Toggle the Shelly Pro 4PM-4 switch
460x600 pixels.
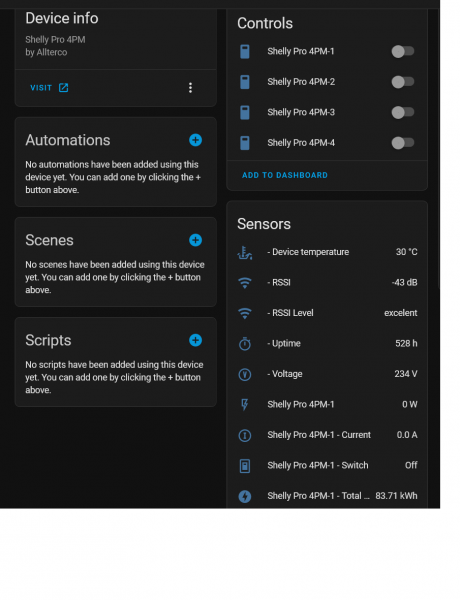pyautogui.click(x=403, y=143)
